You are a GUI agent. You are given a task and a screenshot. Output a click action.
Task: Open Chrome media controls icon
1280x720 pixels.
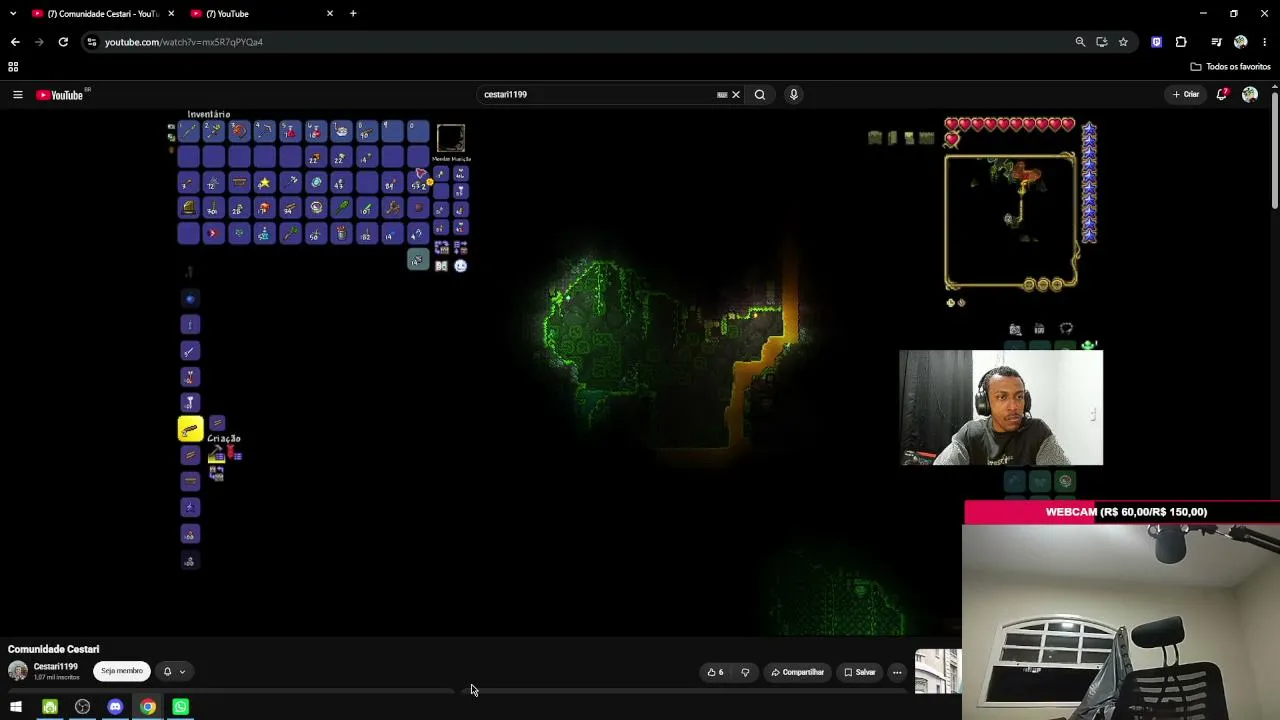pyautogui.click(x=1216, y=42)
